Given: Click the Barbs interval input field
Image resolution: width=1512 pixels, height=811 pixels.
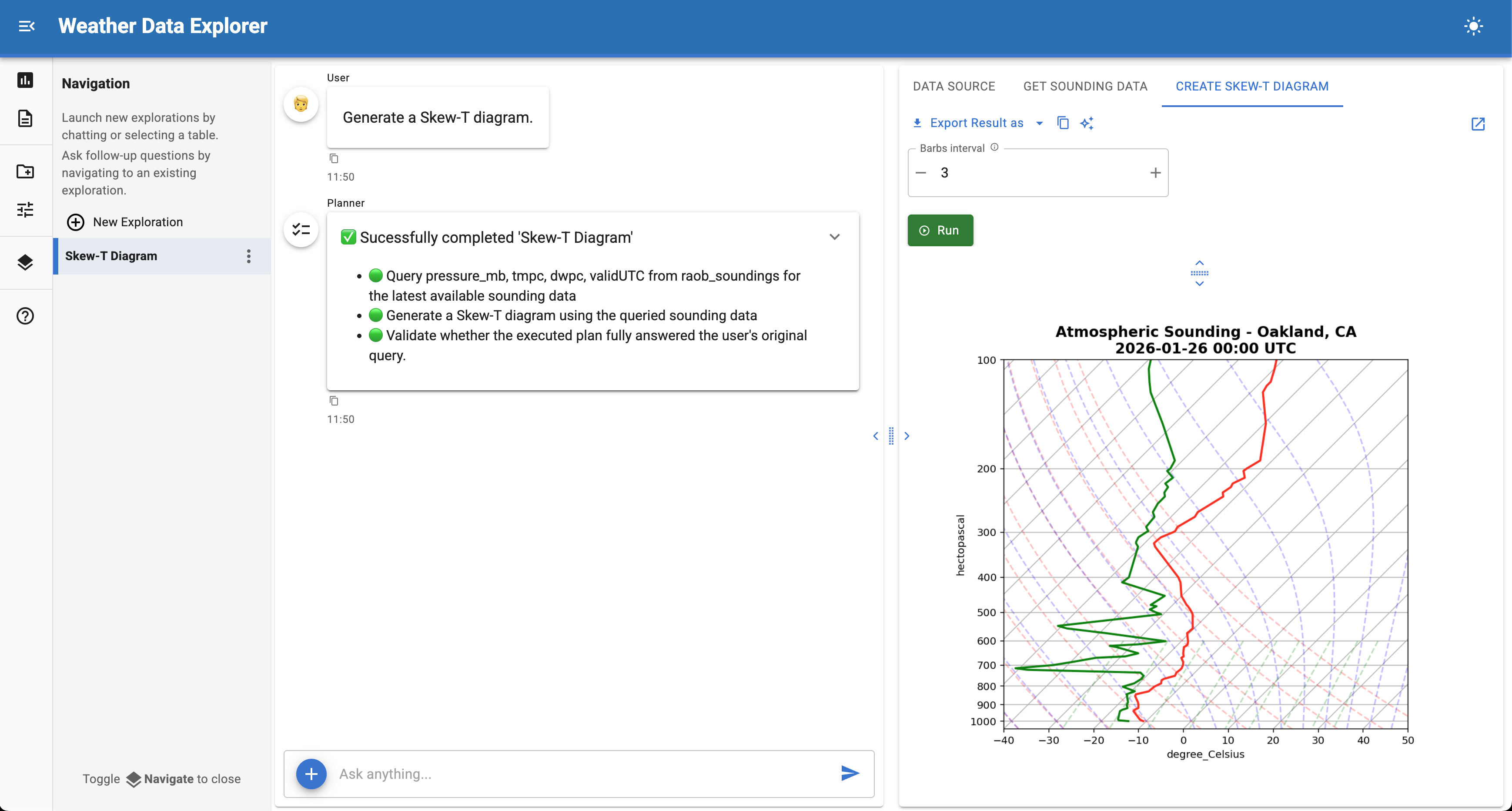Looking at the screenshot, I should (x=1038, y=173).
